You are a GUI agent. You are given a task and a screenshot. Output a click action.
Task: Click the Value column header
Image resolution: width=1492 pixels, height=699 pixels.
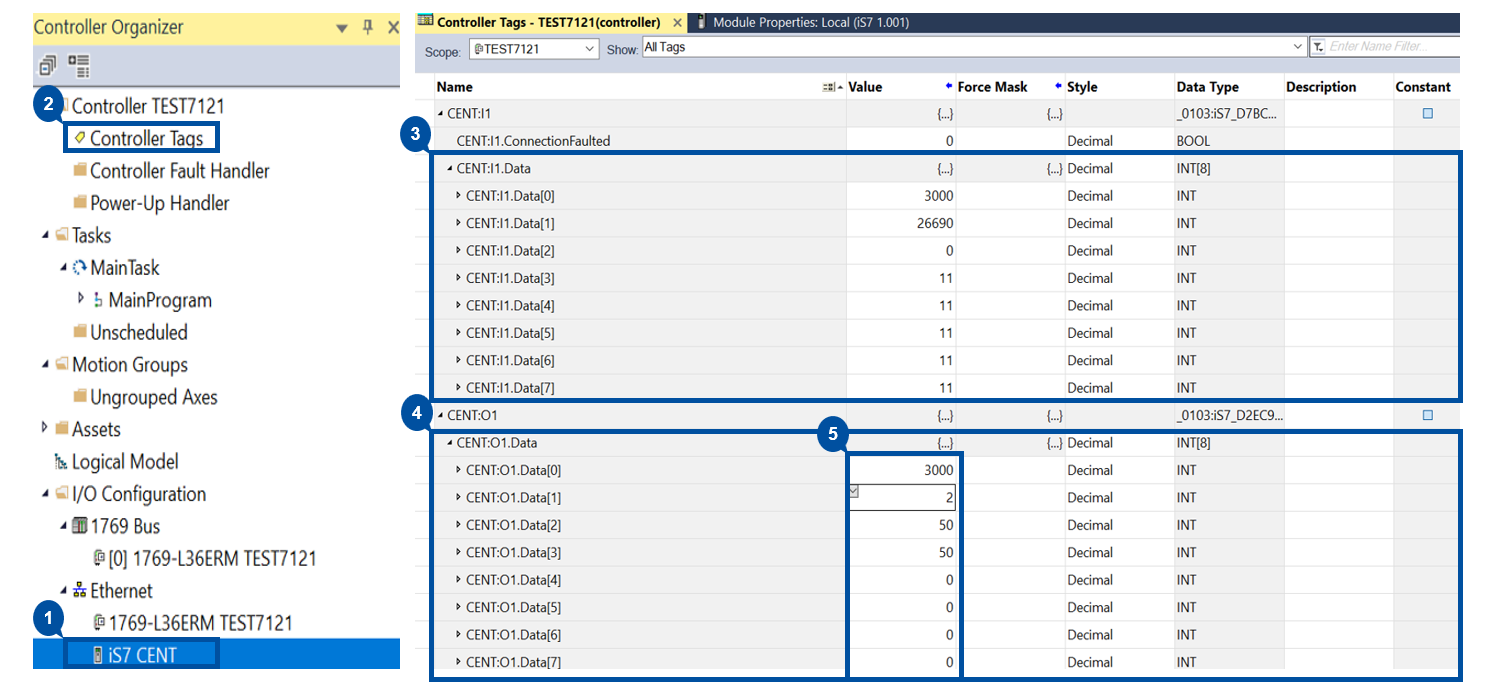[866, 87]
